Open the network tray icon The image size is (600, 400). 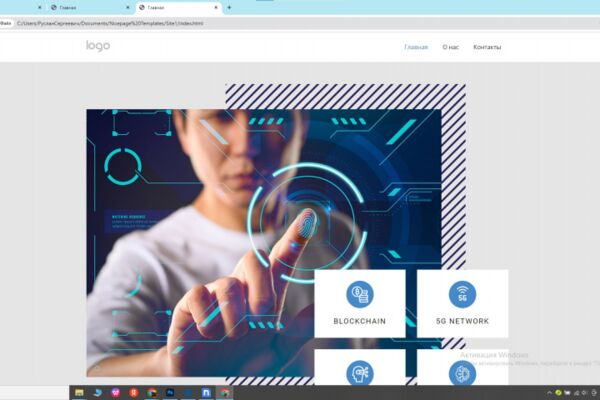[576, 393]
